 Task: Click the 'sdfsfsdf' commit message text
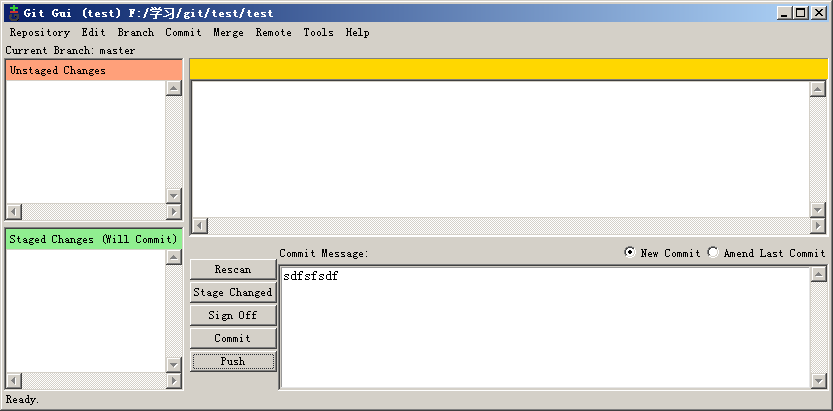[310, 276]
